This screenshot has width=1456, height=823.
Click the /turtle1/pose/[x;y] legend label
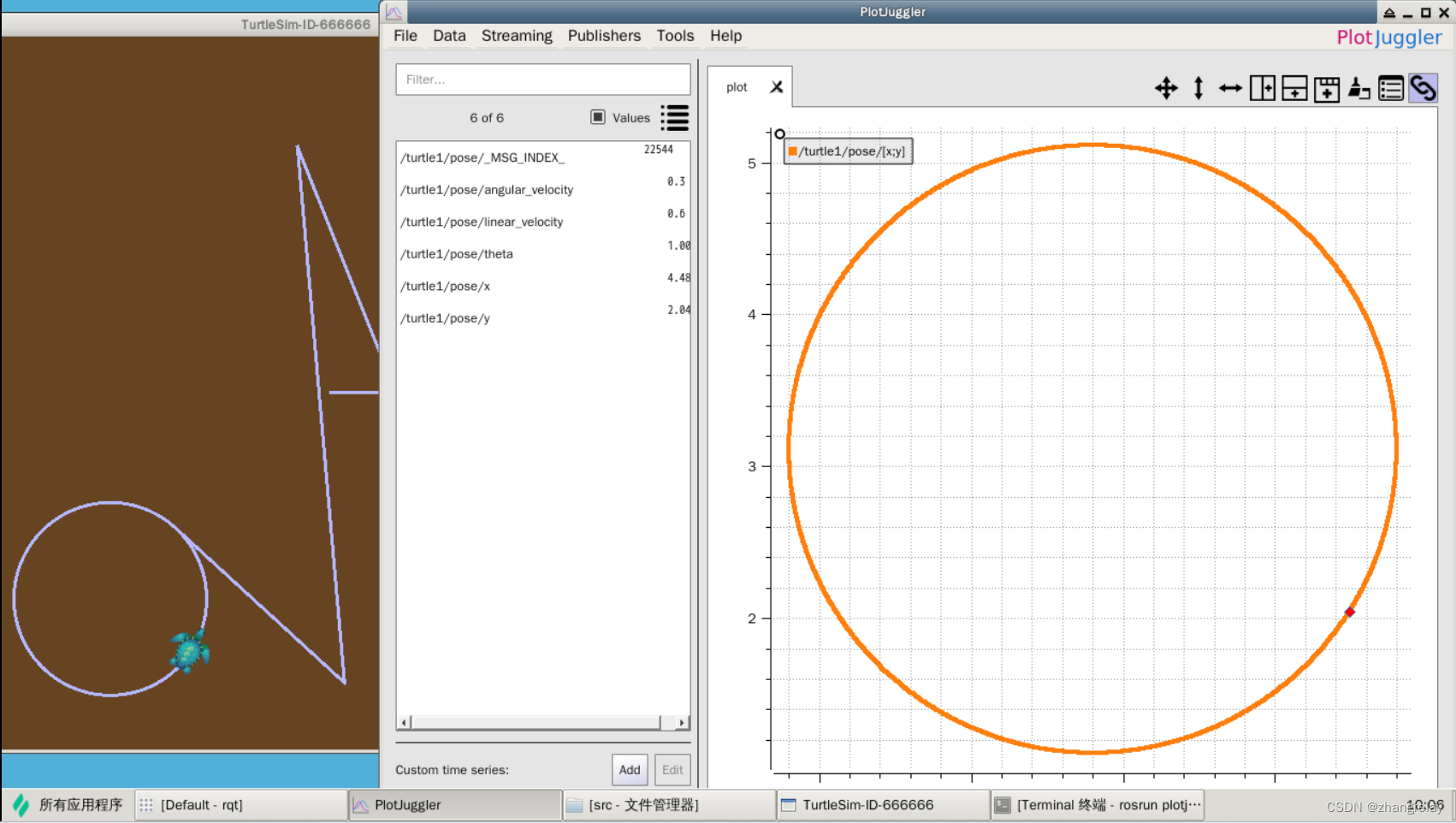coord(852,151)
